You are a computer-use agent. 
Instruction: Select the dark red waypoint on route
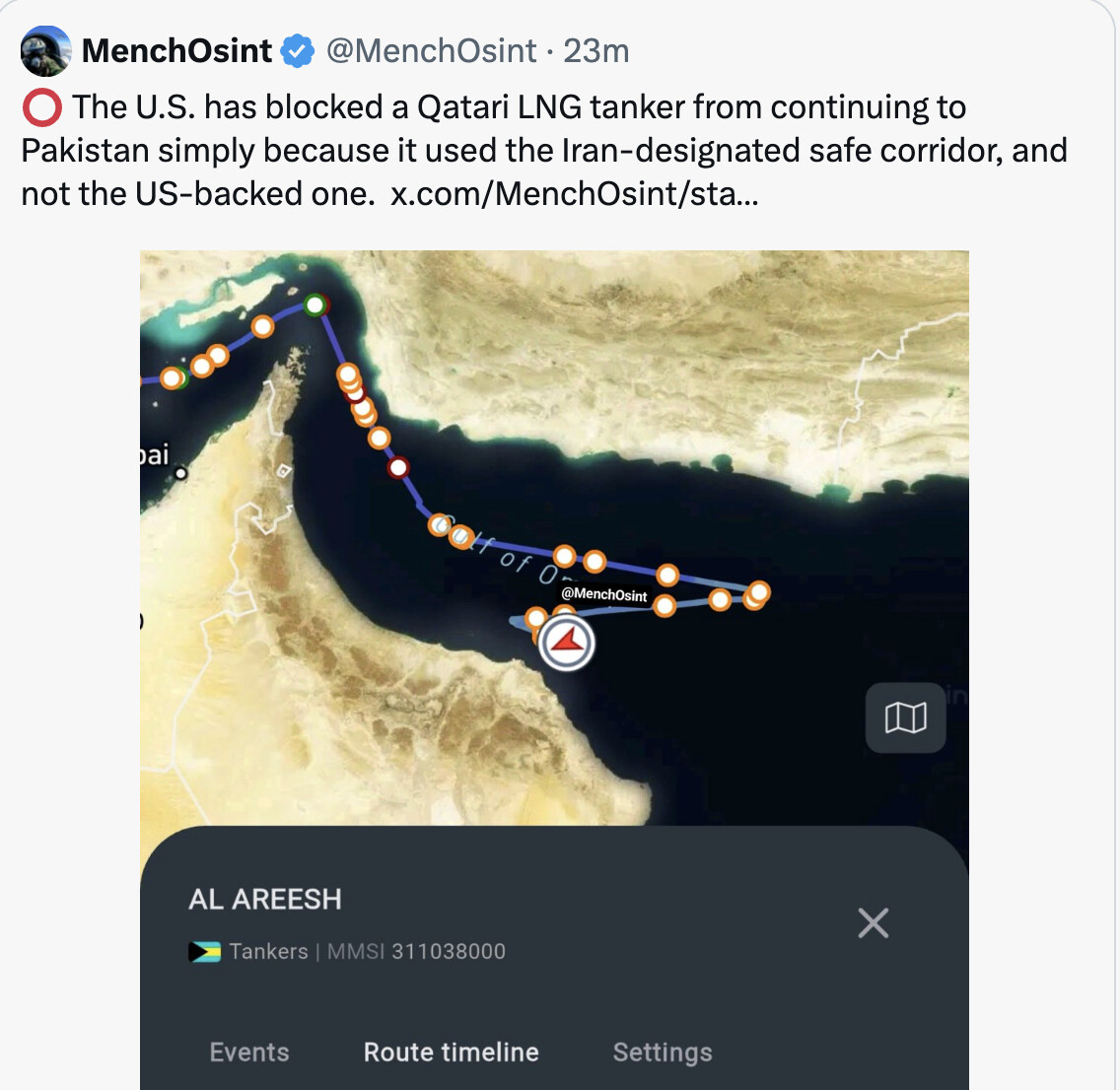pos(398,467)
